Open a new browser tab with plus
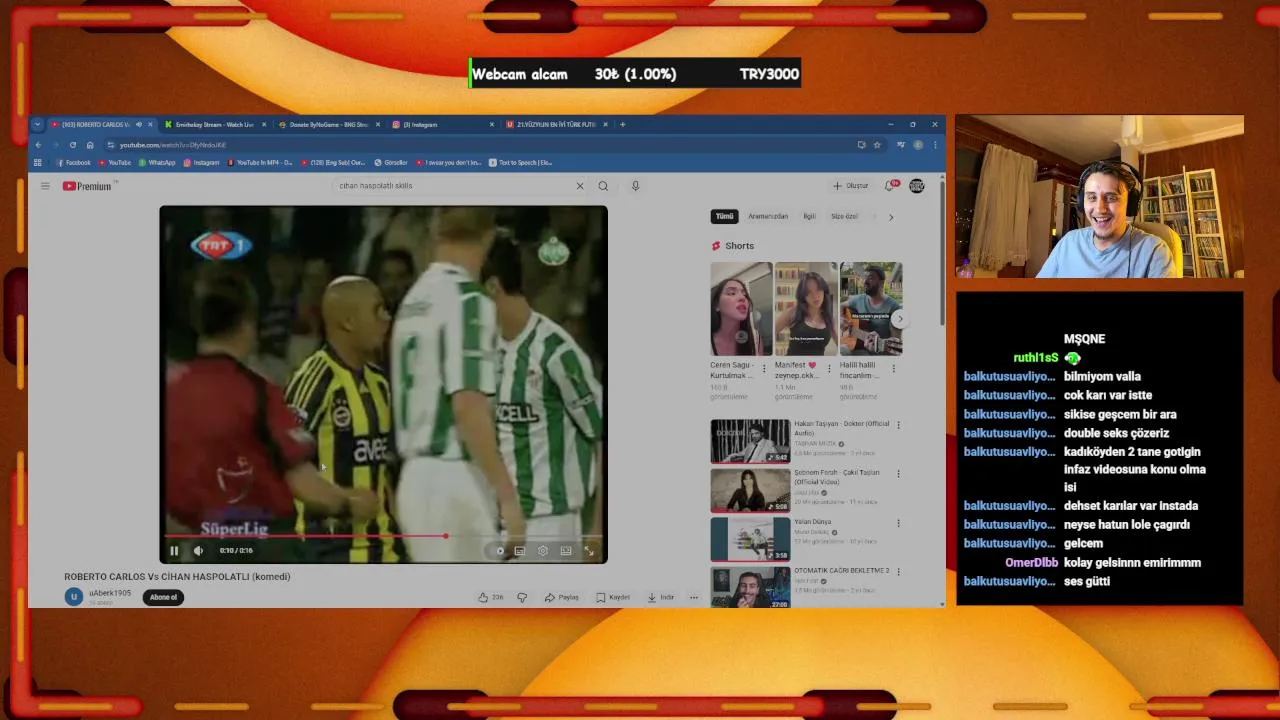Screen dimensions: 1280x720 pos(622,125)
